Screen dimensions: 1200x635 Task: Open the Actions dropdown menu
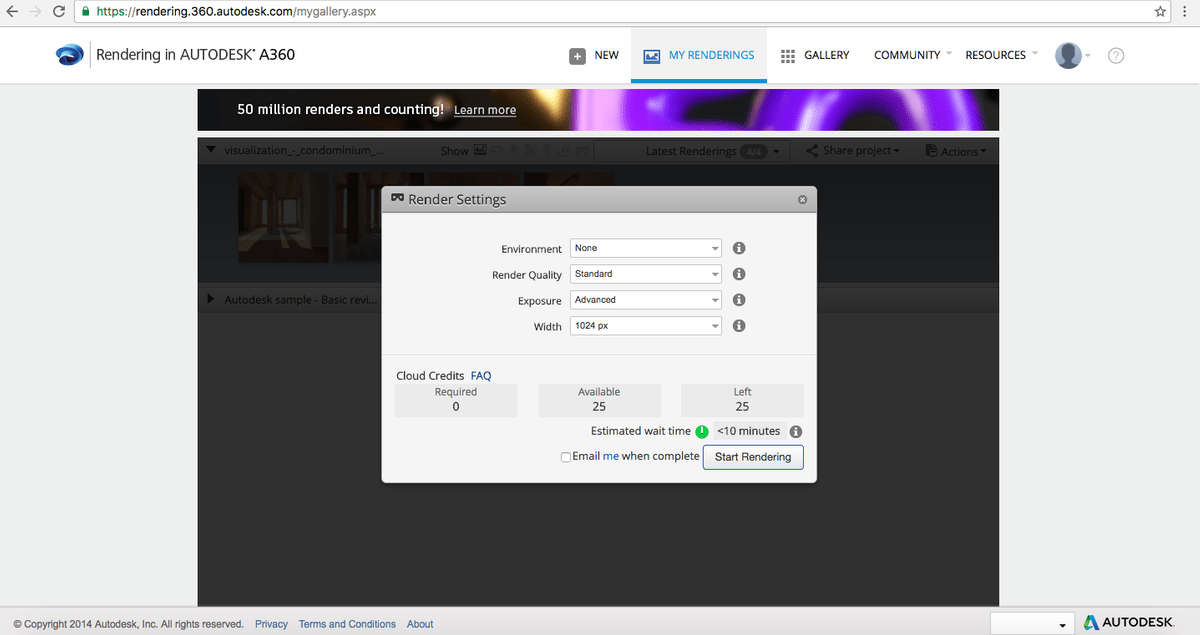(x=956, y=151)
